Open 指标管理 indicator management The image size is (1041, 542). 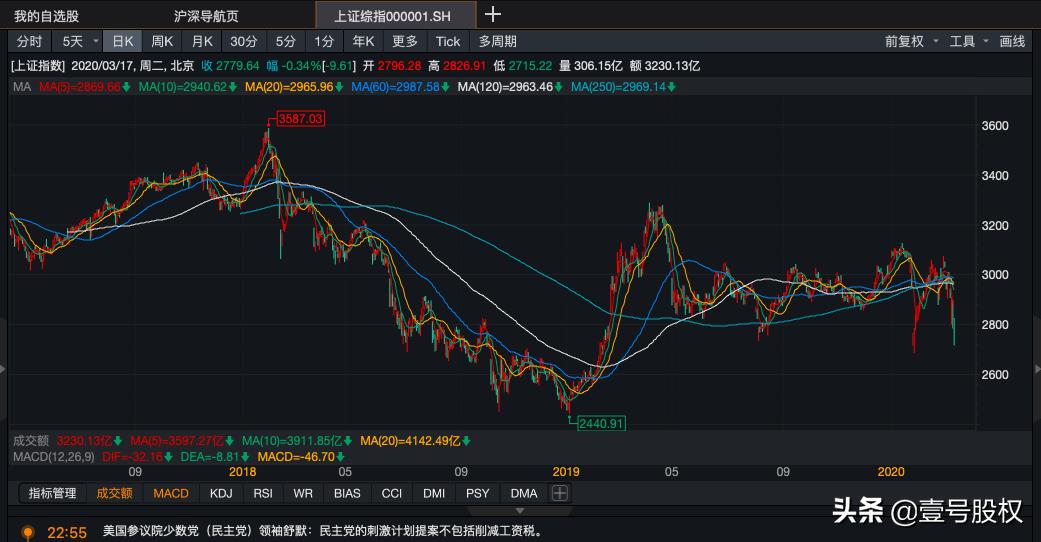pyautogui.click(x=52, y=493)
